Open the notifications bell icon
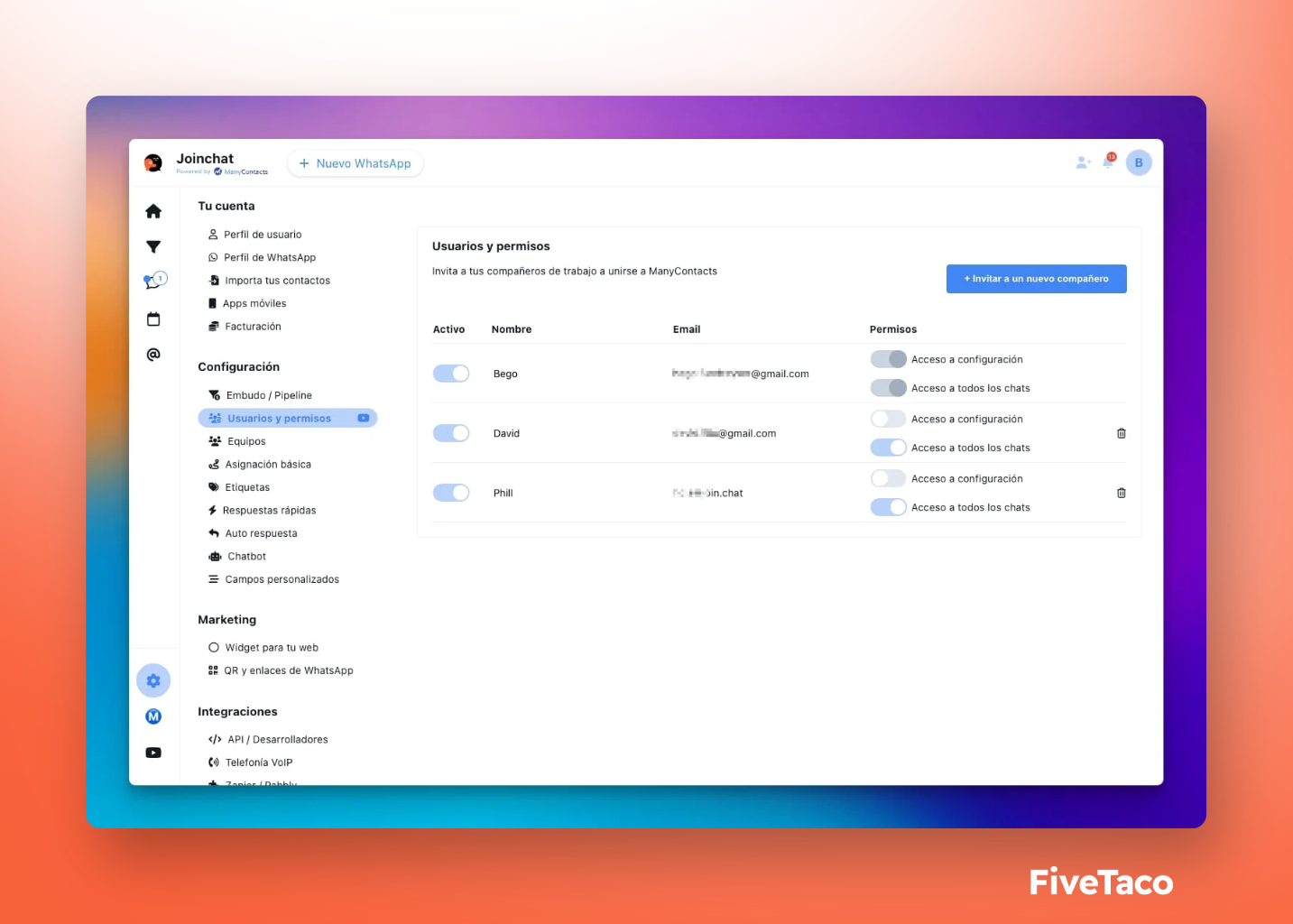The width and height of the screenshot is (1293, 924). tap(1109, 162)
